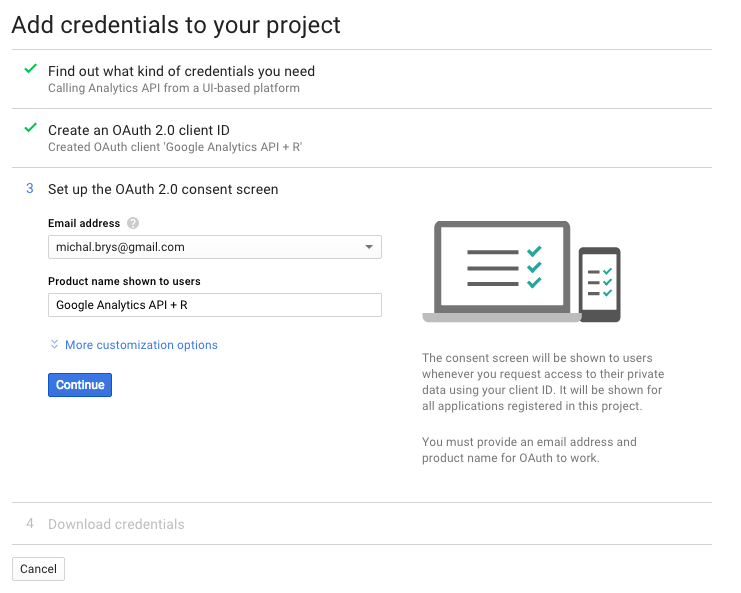Click the phone illustration with checklist

600,284
